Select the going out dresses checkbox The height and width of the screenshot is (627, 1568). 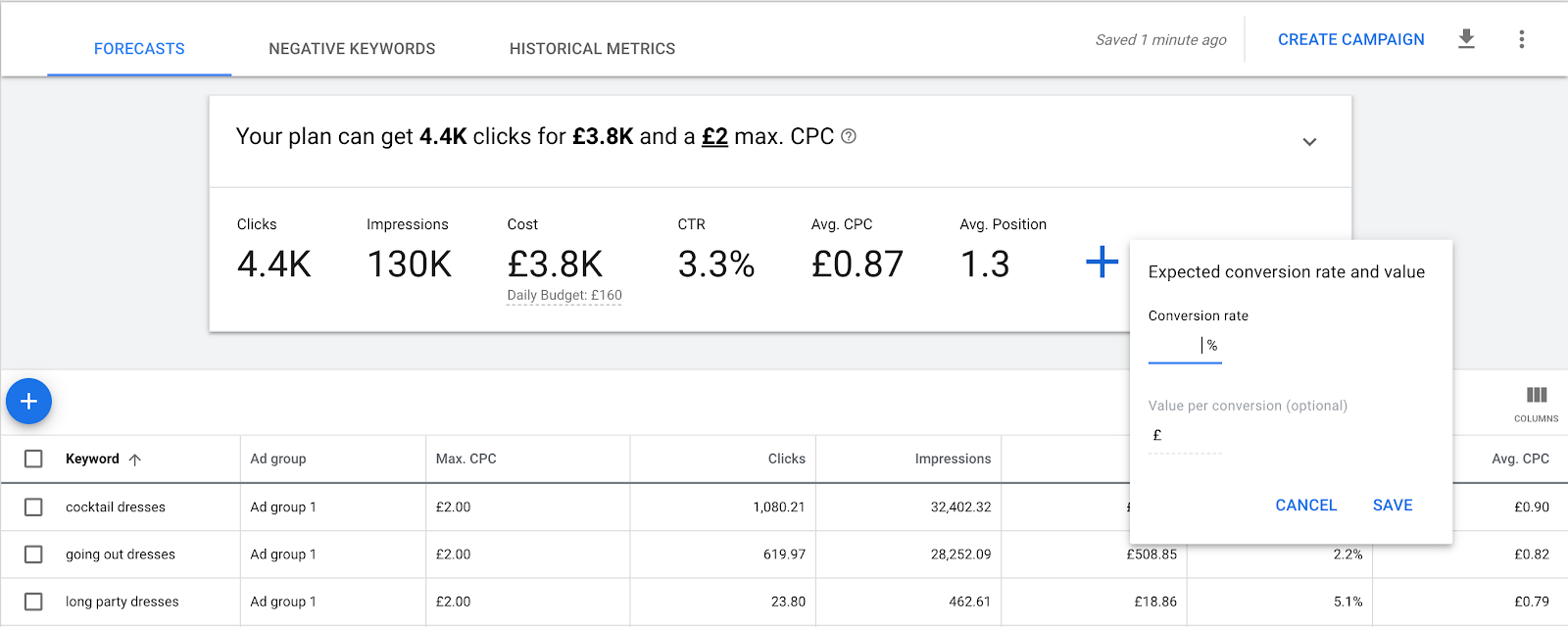coord(33,555)
